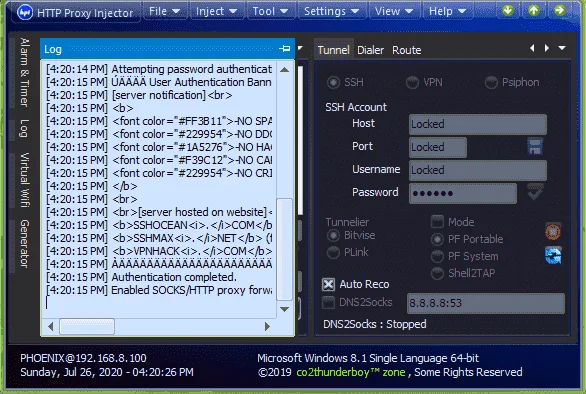Screen dimensions: 586x394
Task: Click the Log vertical scrollbar thumb
Action: coord(284,249)
